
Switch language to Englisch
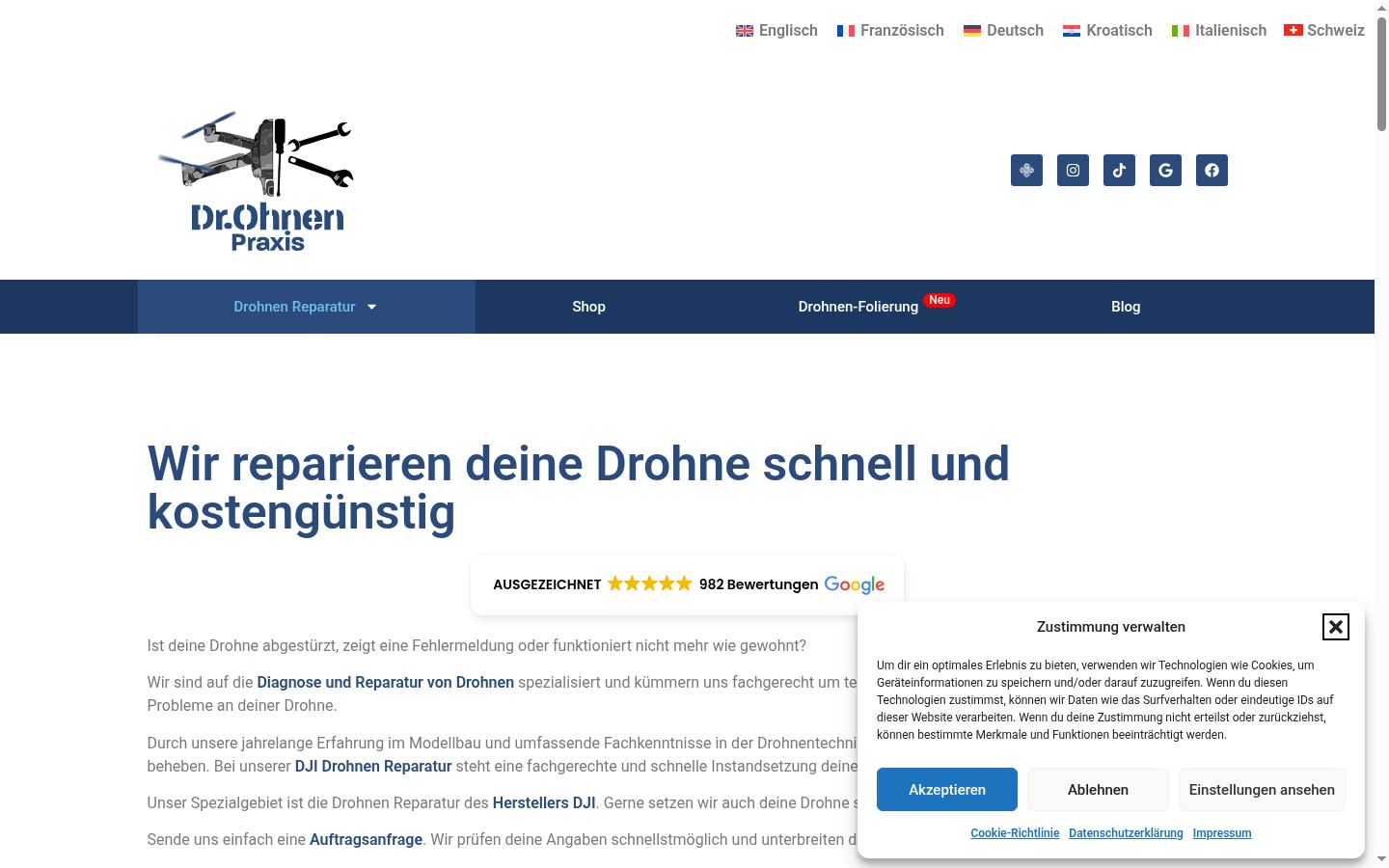[x=776, y=31]
